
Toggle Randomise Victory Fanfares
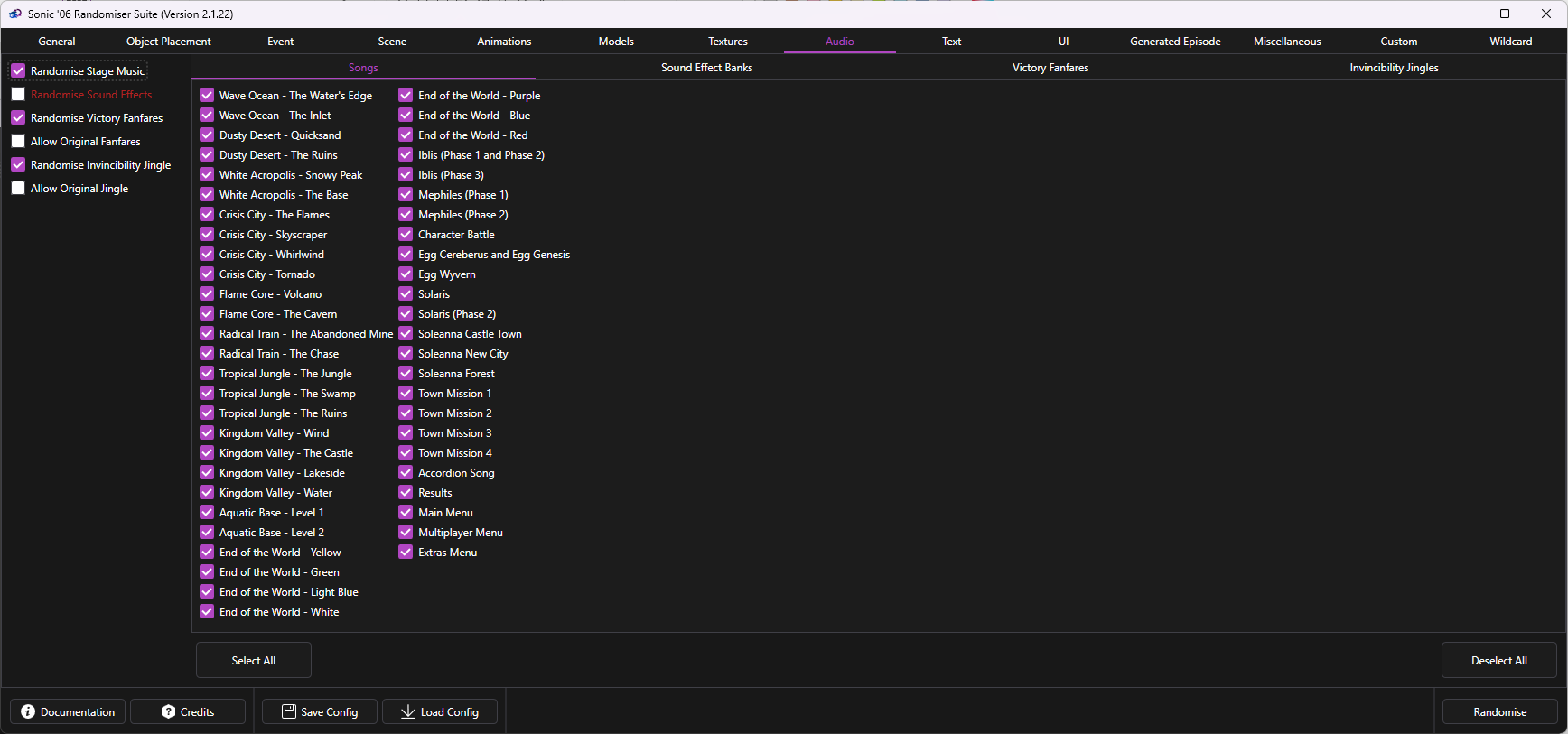click(x=18, y=117)
